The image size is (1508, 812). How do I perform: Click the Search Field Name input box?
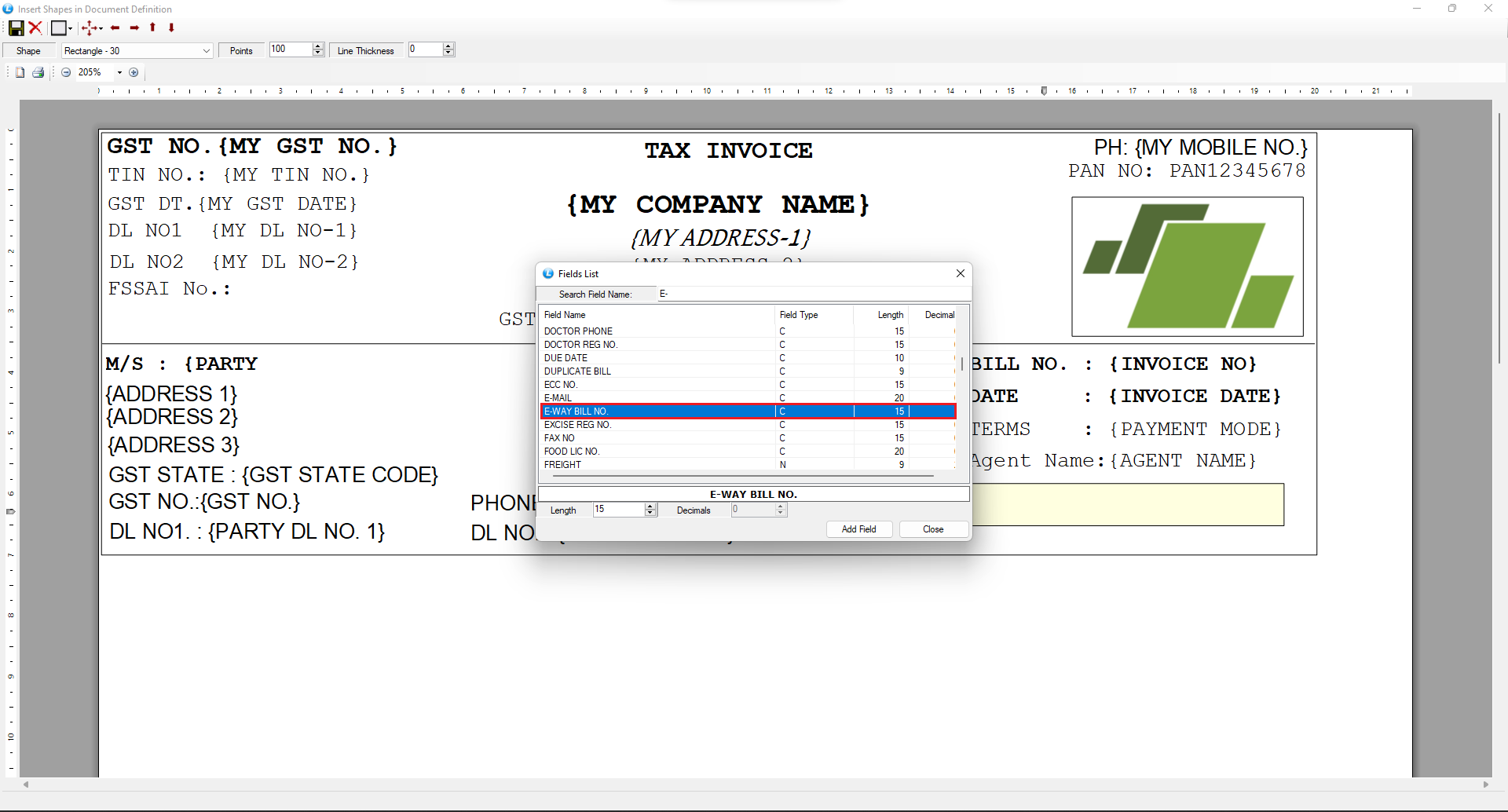[x=813, y=294]
